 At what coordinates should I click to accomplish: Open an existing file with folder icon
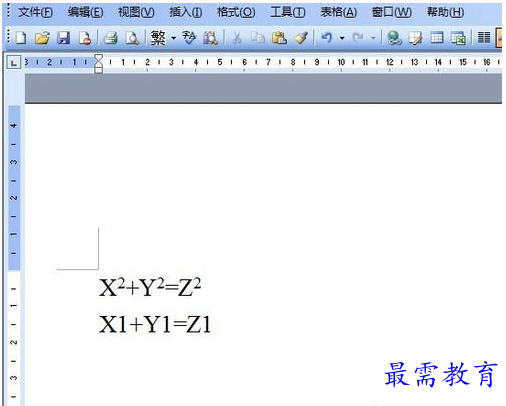click(42, 38)
